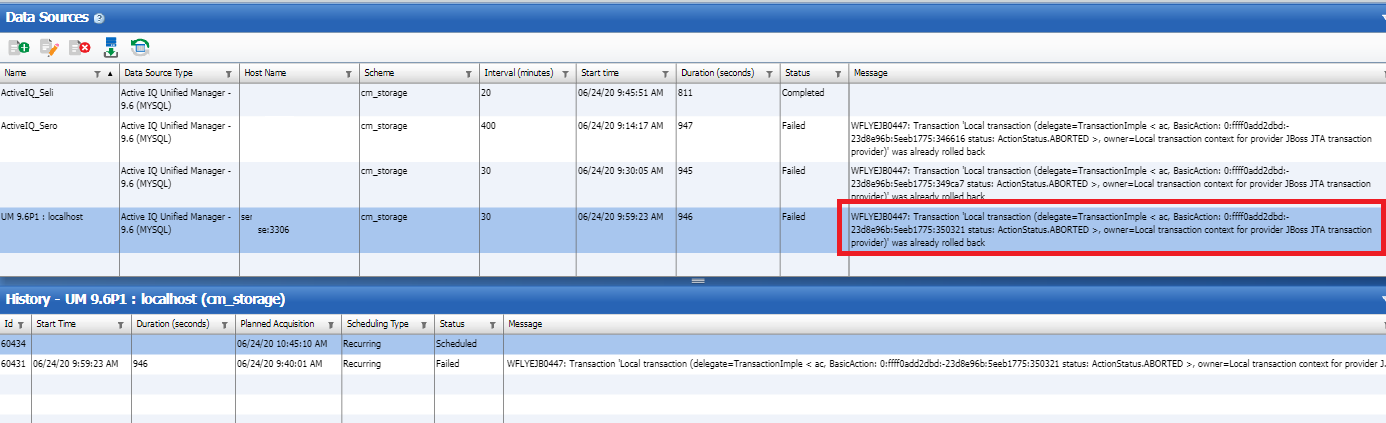The image size is (1386, 423).
Task: Filter the Planned Acquisition history column
Action: [x=329, y=325]
